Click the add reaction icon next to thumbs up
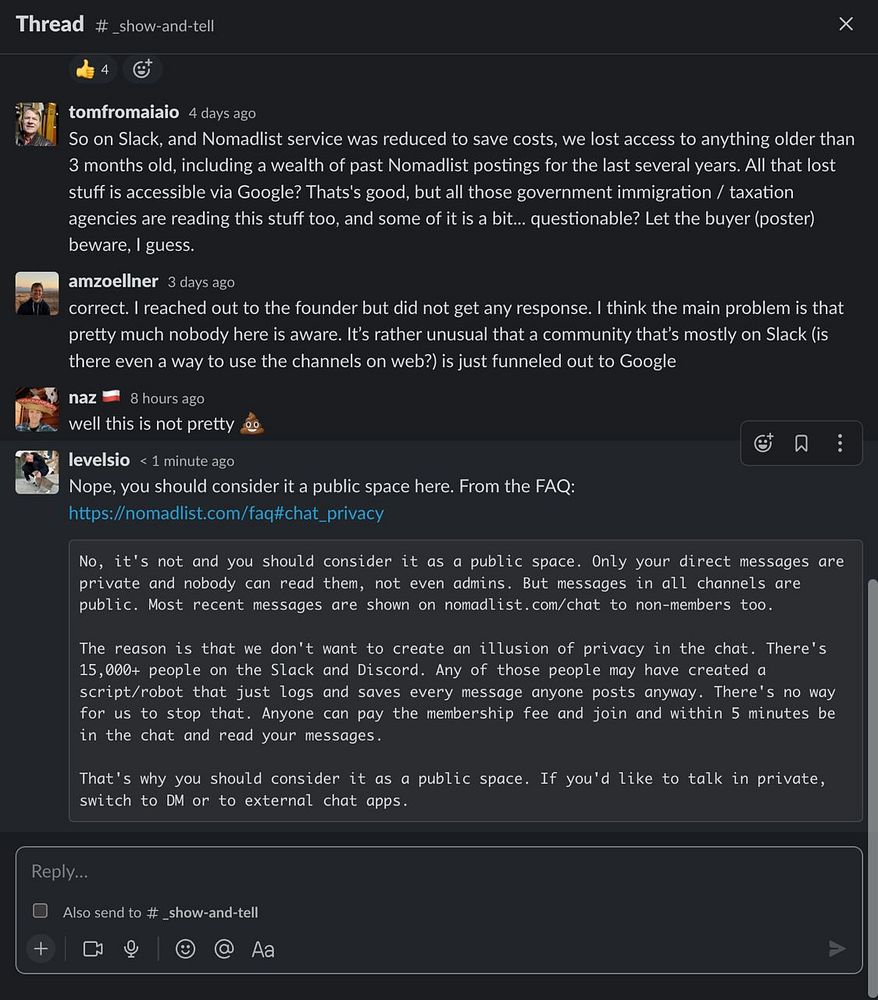Viewport: 878px width, 1000px height. 142,69
